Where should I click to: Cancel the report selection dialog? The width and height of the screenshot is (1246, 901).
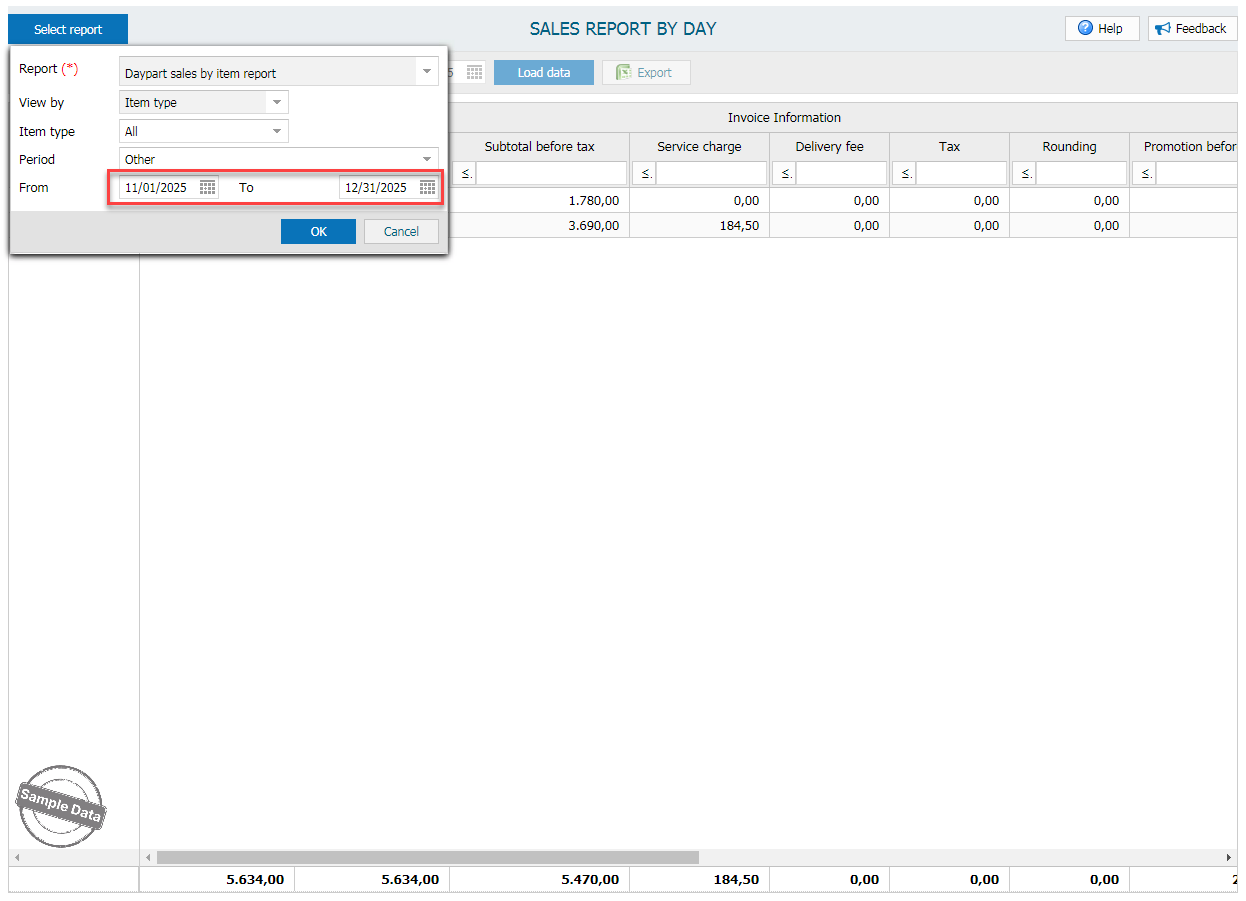401,232
